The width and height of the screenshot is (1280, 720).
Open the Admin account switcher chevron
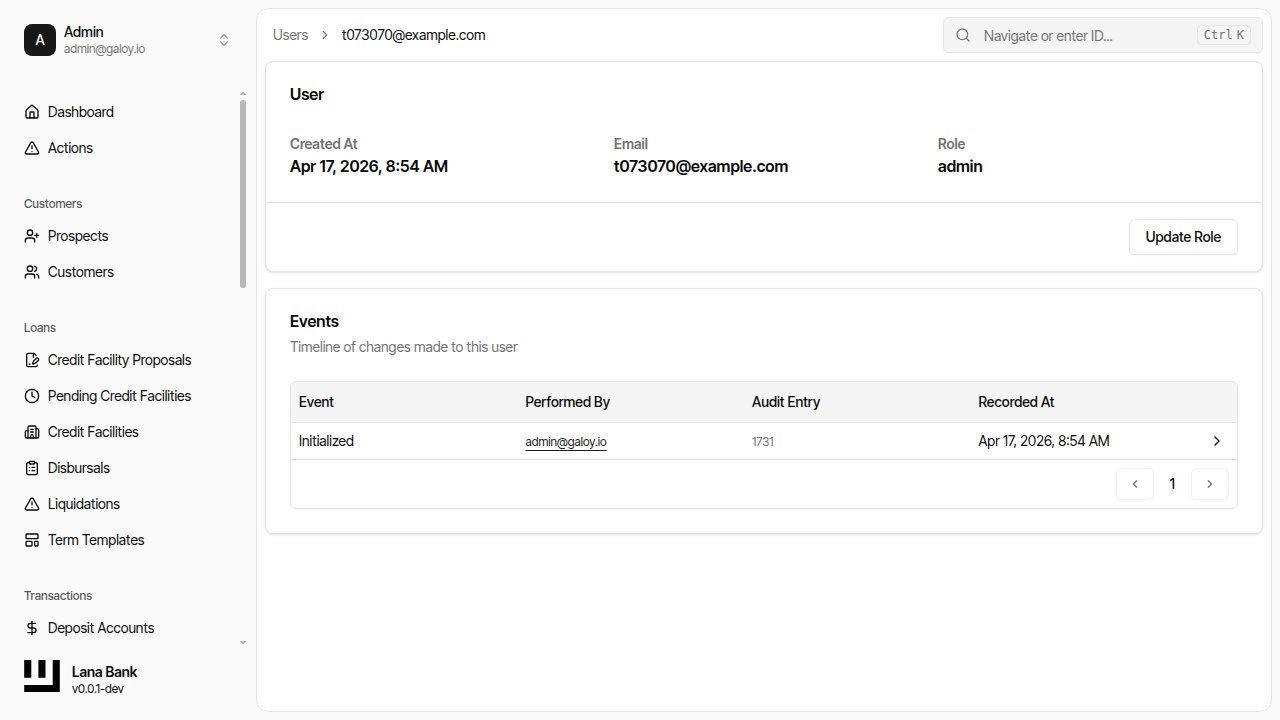click(x=224, y=40)
